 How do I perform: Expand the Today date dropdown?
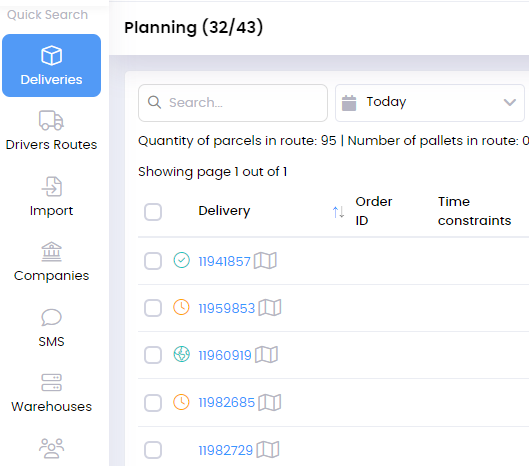[429, 103]
